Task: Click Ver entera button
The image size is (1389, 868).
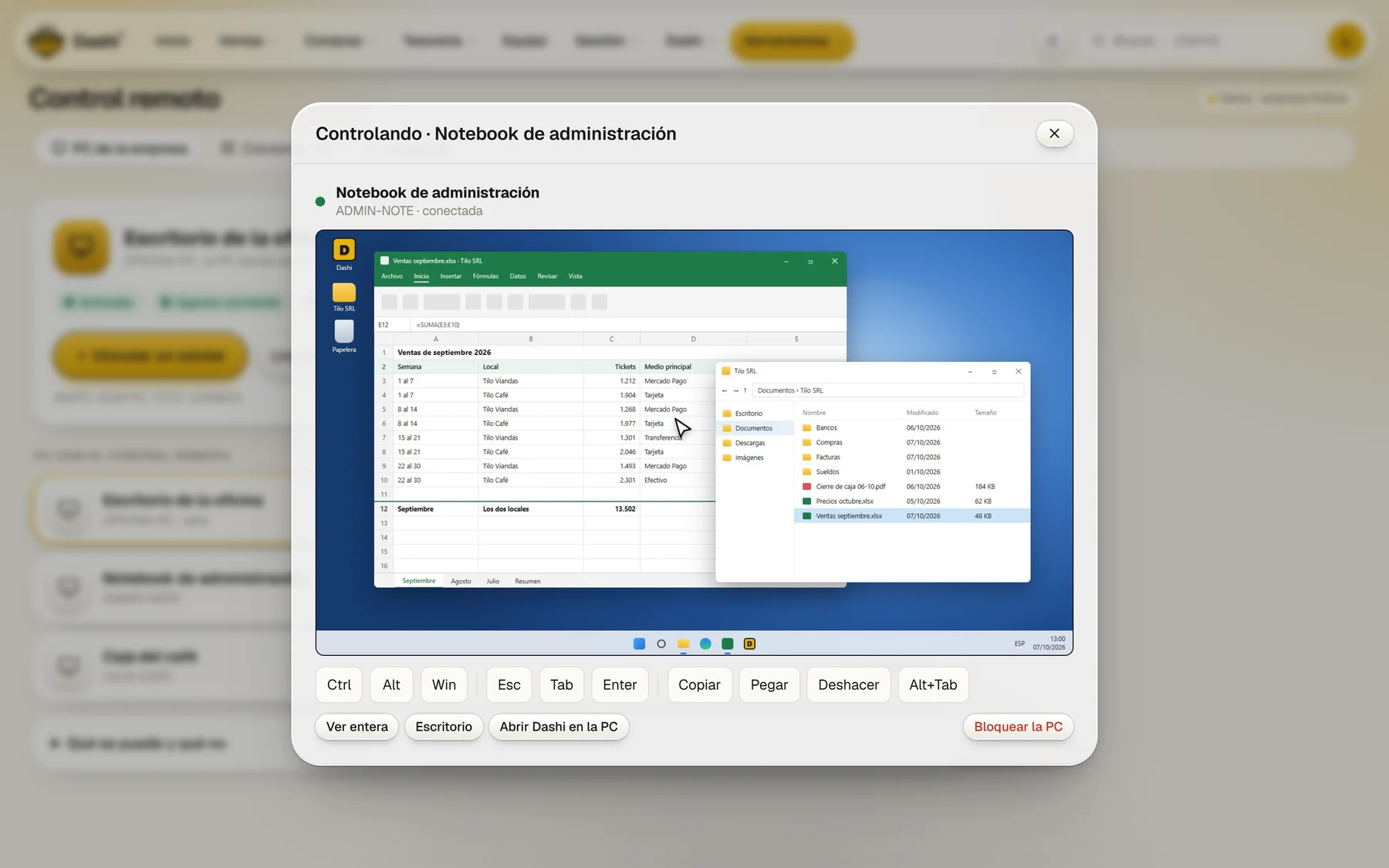Action: (x=357, y=727)
